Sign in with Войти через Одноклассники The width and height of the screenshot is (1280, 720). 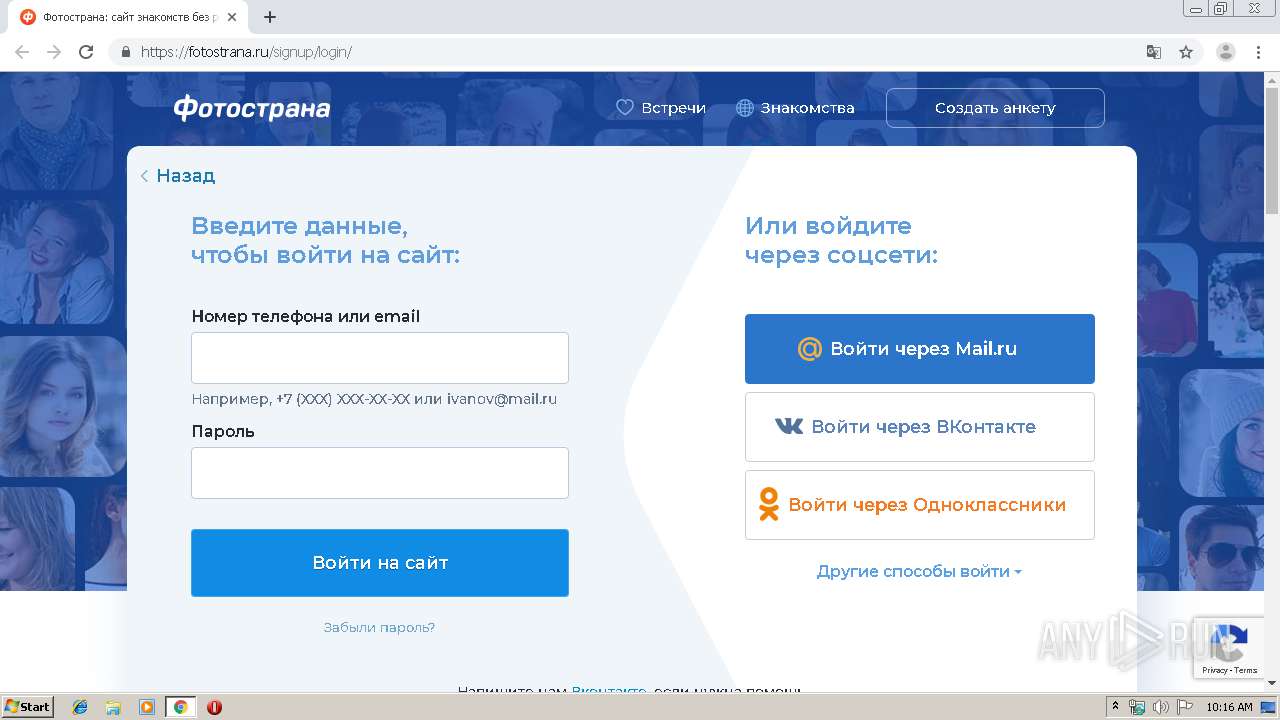click(x=920, y=505)
